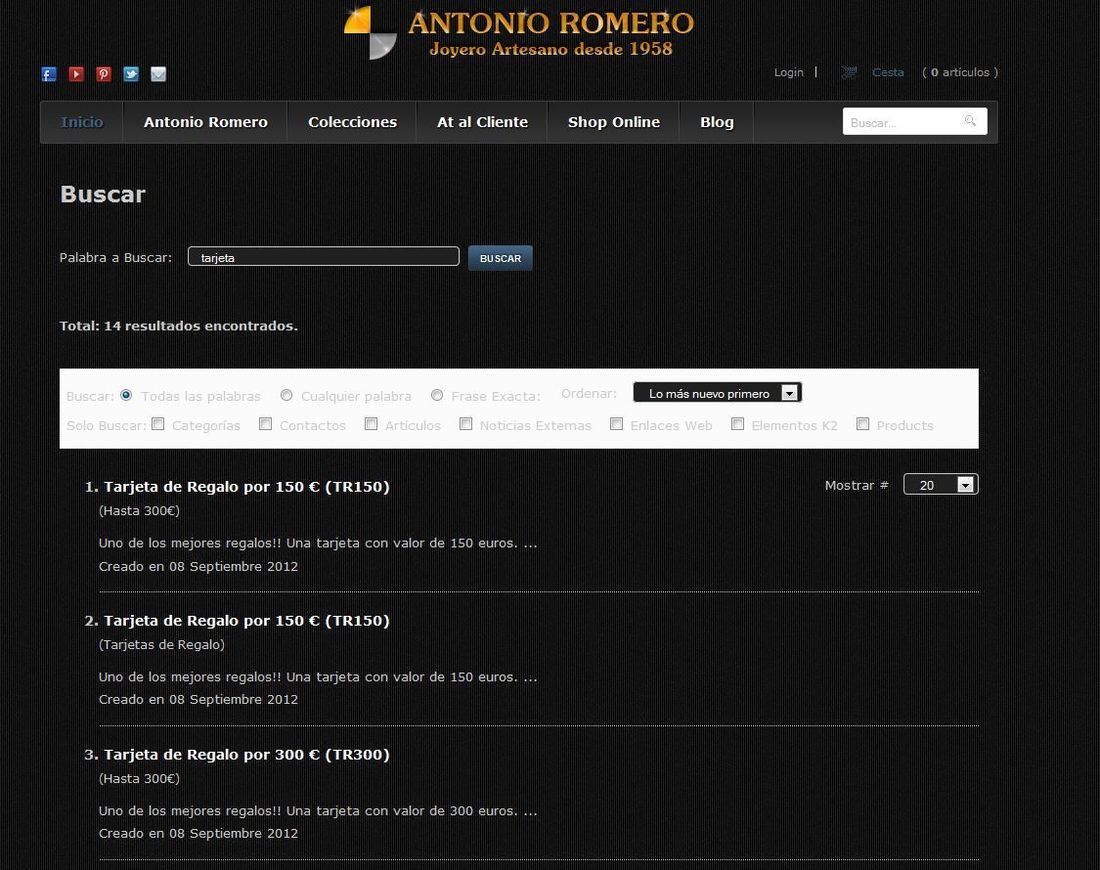Click 'Total: 14 resultados encontrados' text
The image size is (1100, 870).
coord(178,326)
